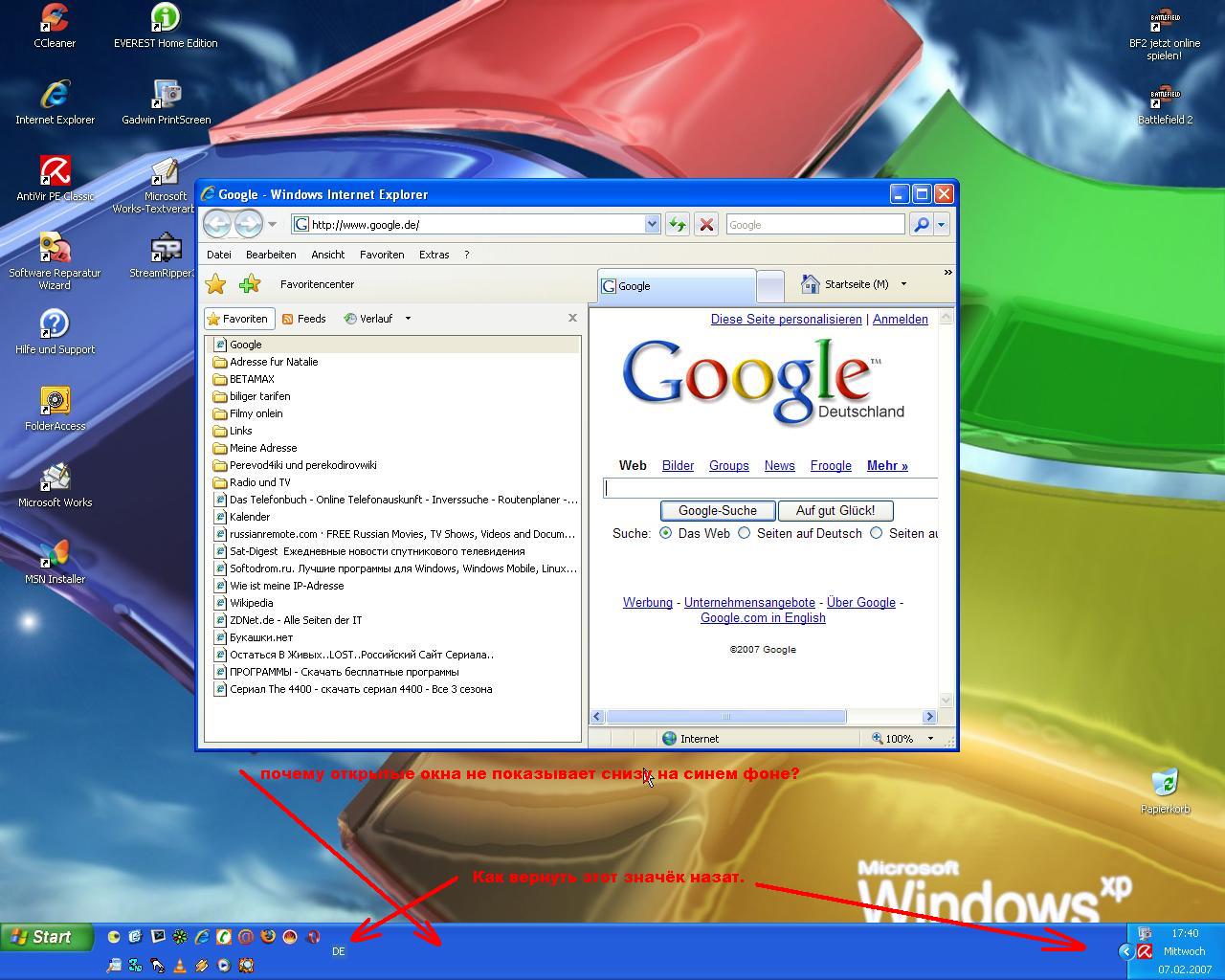
Task: Open the Hilfe und Support desktop icon
Action: tap(55, 332)
